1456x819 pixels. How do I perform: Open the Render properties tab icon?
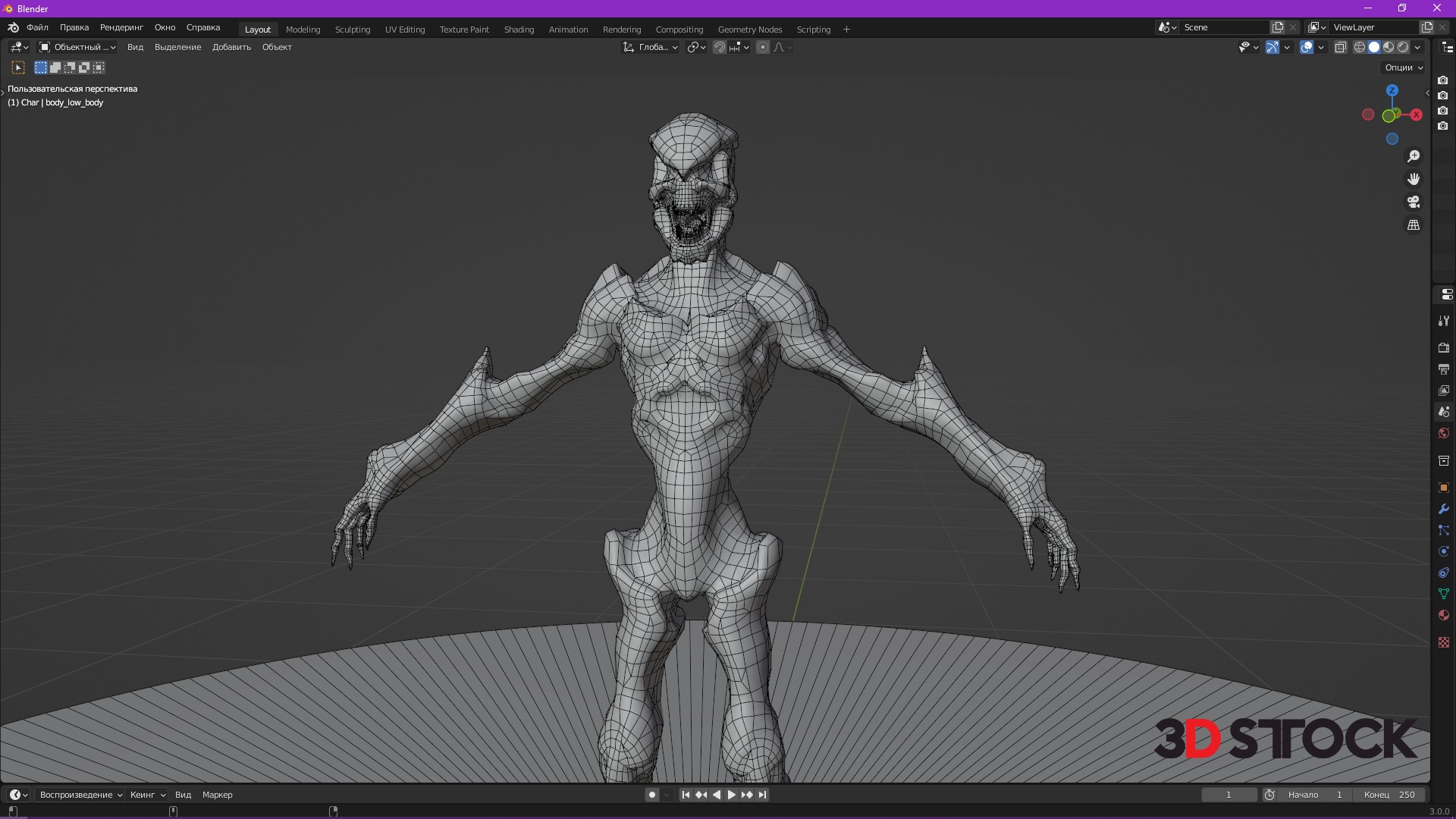1443,347
